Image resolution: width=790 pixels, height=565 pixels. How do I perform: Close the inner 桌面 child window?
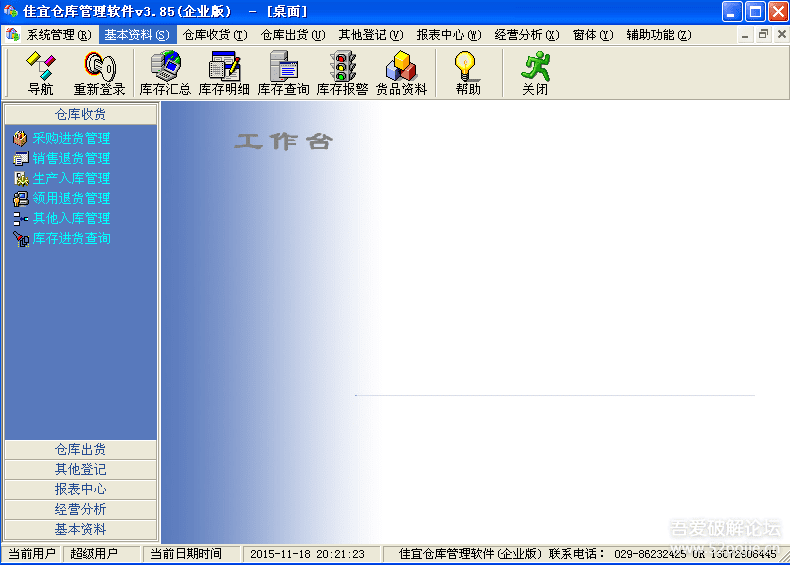pyautogui.click(x=781, y=35)
